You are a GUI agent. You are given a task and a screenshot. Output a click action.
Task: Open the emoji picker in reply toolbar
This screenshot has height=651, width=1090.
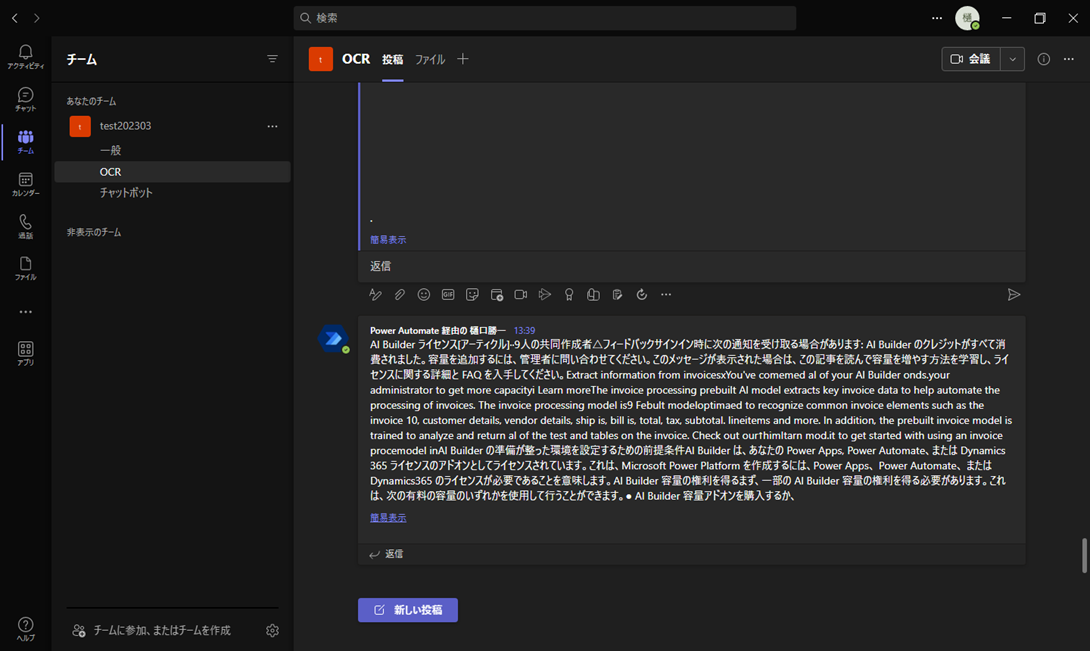coord(423,295)
